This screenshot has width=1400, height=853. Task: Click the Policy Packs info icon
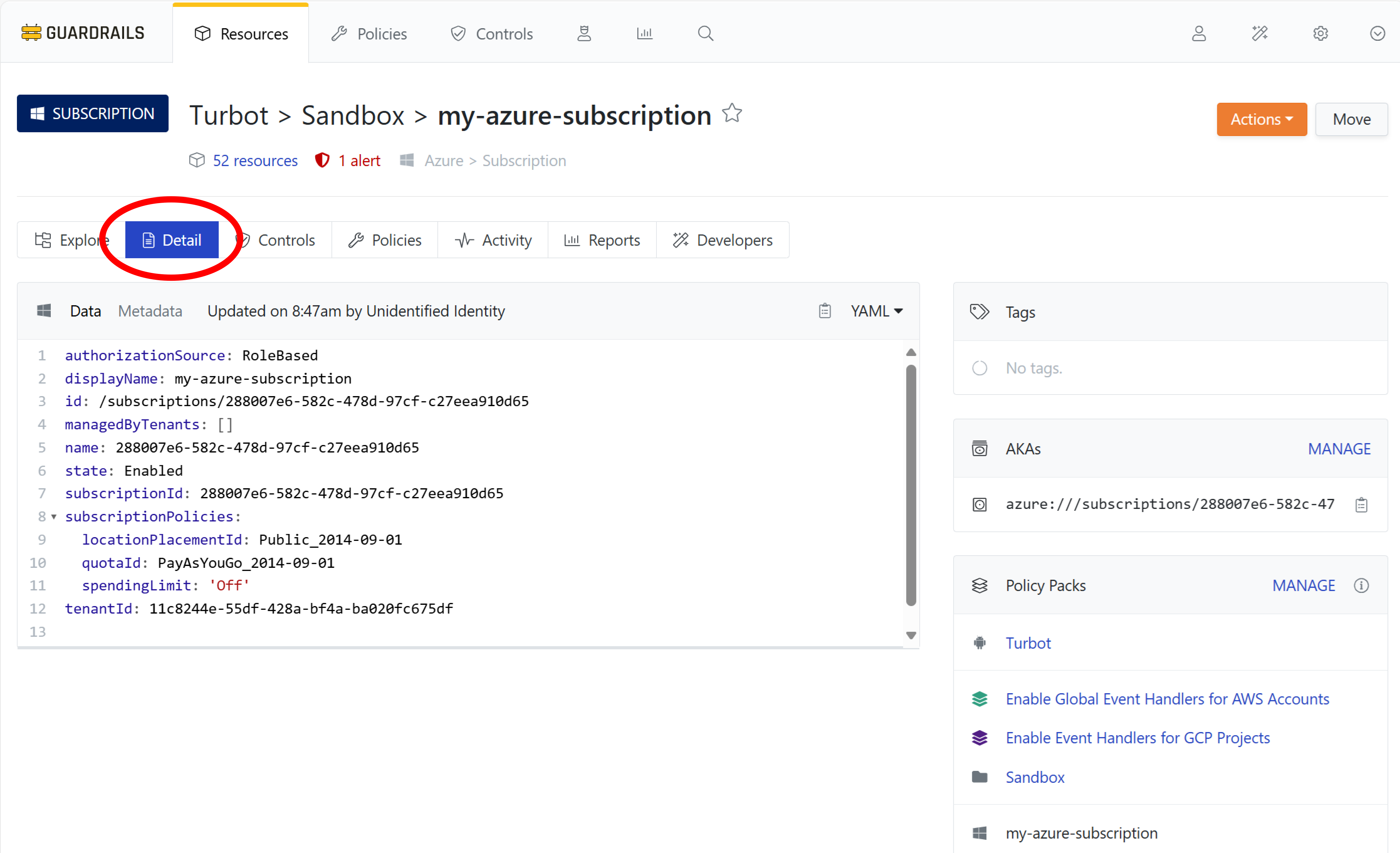click(x=1361, y=585)
